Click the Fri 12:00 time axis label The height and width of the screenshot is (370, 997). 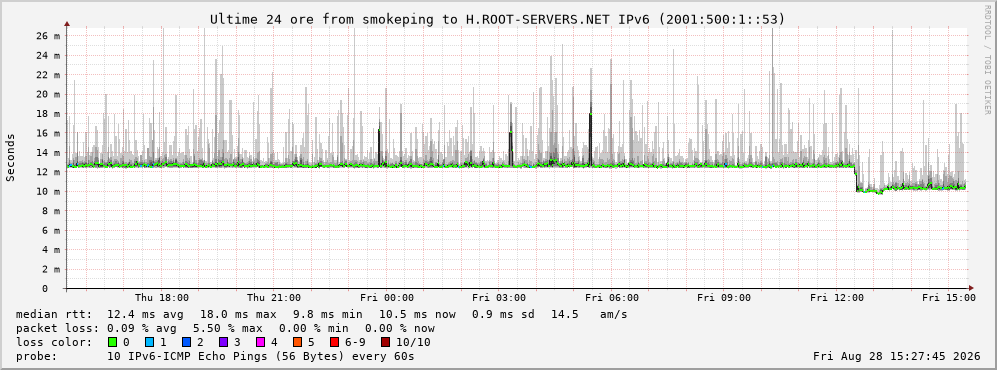pyautogui.click(x=837, y=298)
